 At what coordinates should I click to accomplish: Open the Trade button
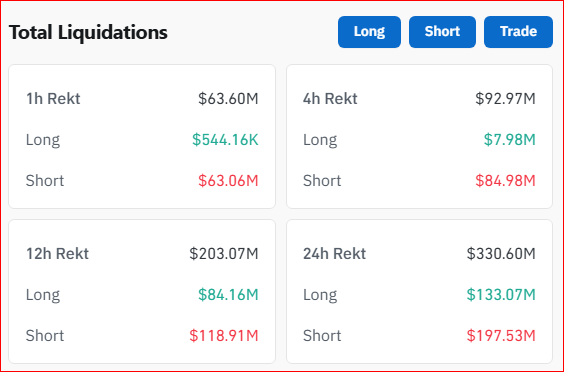coord(518,32)
